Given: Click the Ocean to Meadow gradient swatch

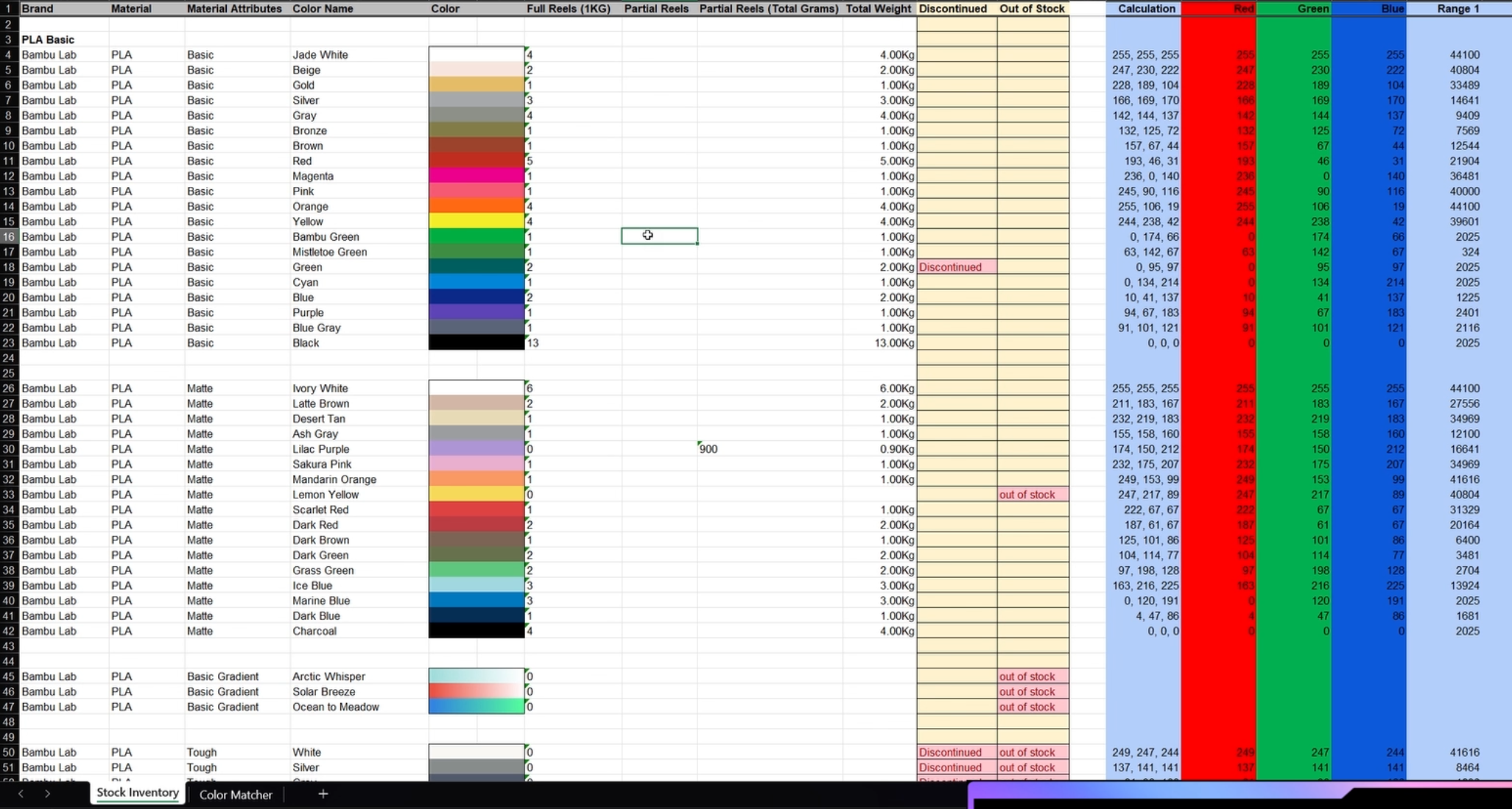Looking at the screenshot, I should (x=476, y=707).
